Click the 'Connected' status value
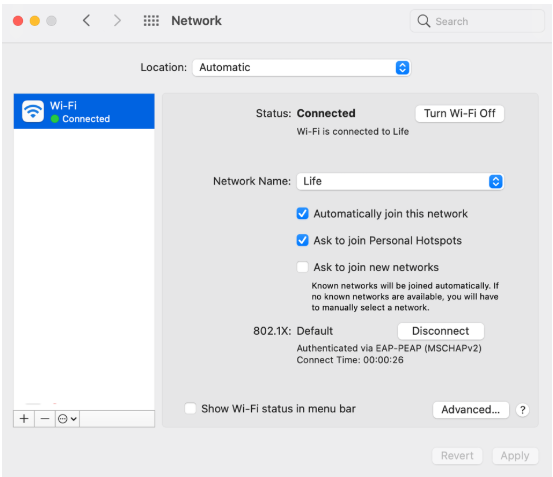This screenshot has height=477, width=553. coord(326,113)
